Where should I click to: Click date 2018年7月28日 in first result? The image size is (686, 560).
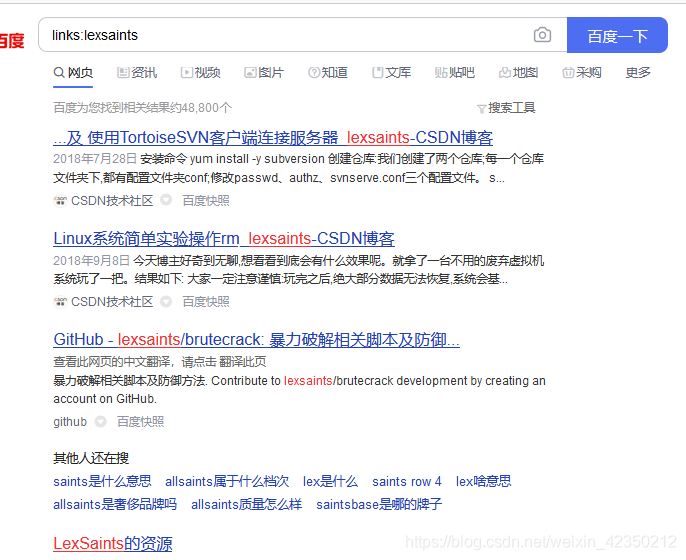(95, 158)
